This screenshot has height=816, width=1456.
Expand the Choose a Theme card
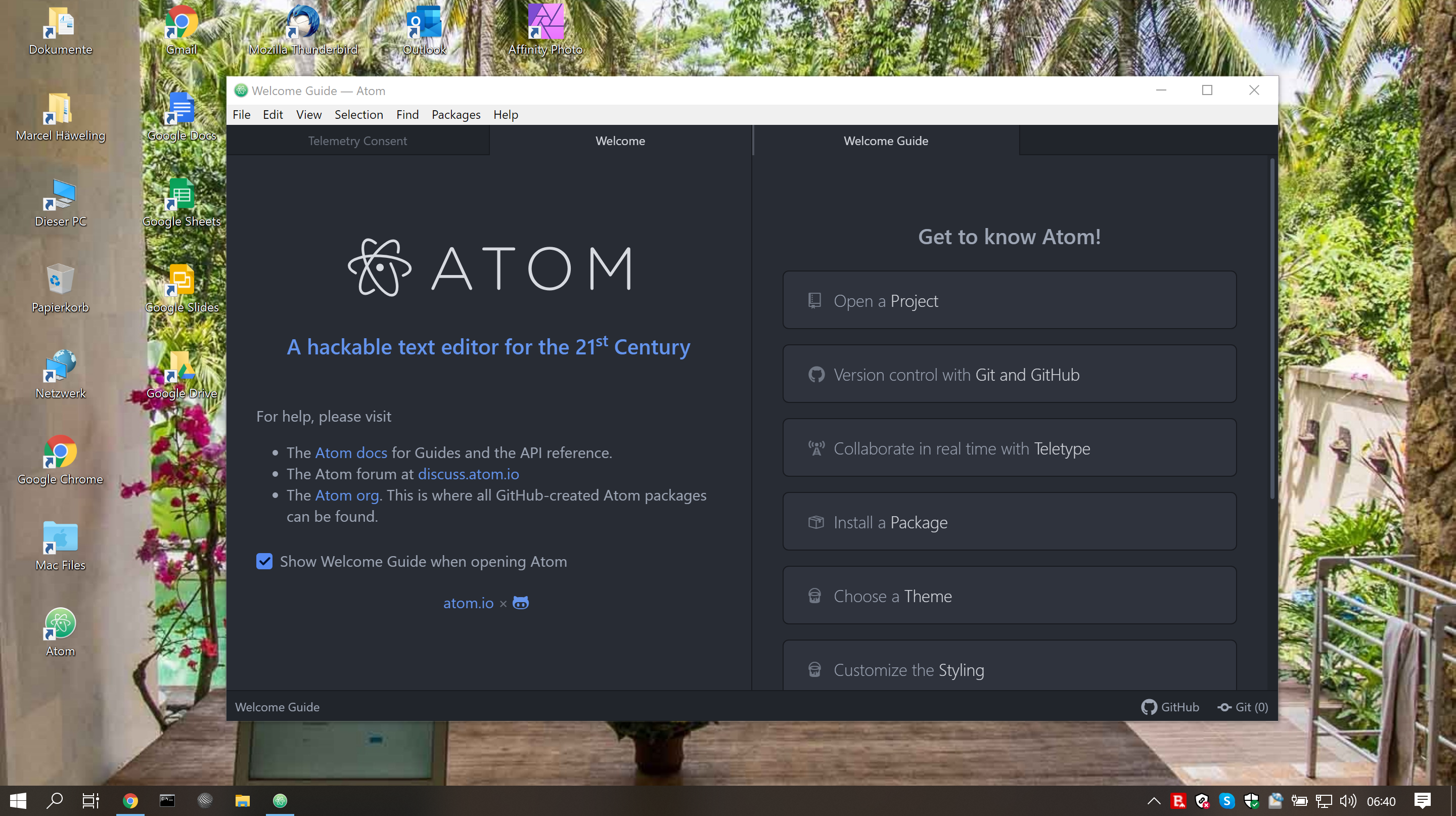click(x=1010, y=596)
